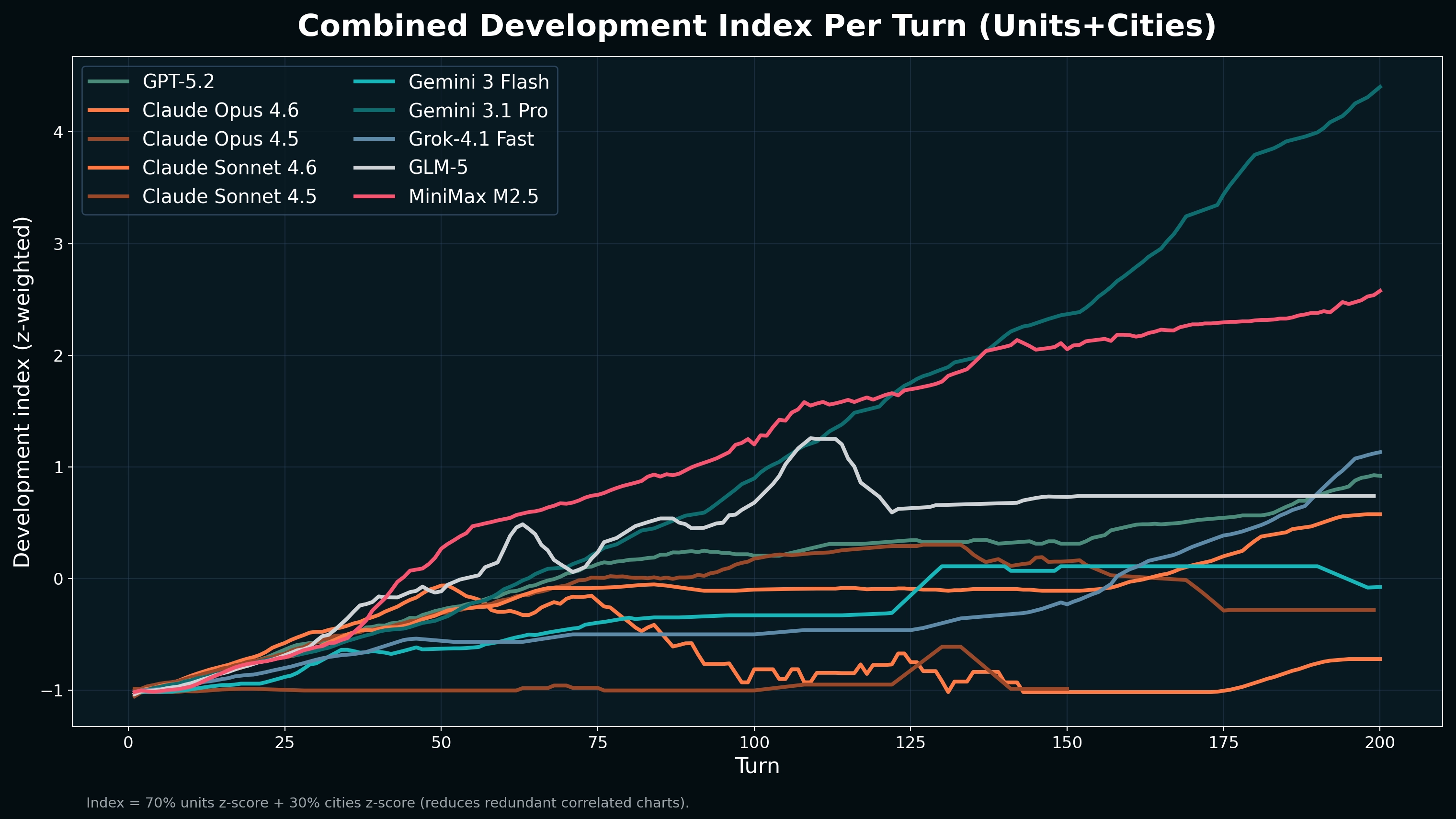Click the x-axis label "Turn" below the ticks

(757, 766)
